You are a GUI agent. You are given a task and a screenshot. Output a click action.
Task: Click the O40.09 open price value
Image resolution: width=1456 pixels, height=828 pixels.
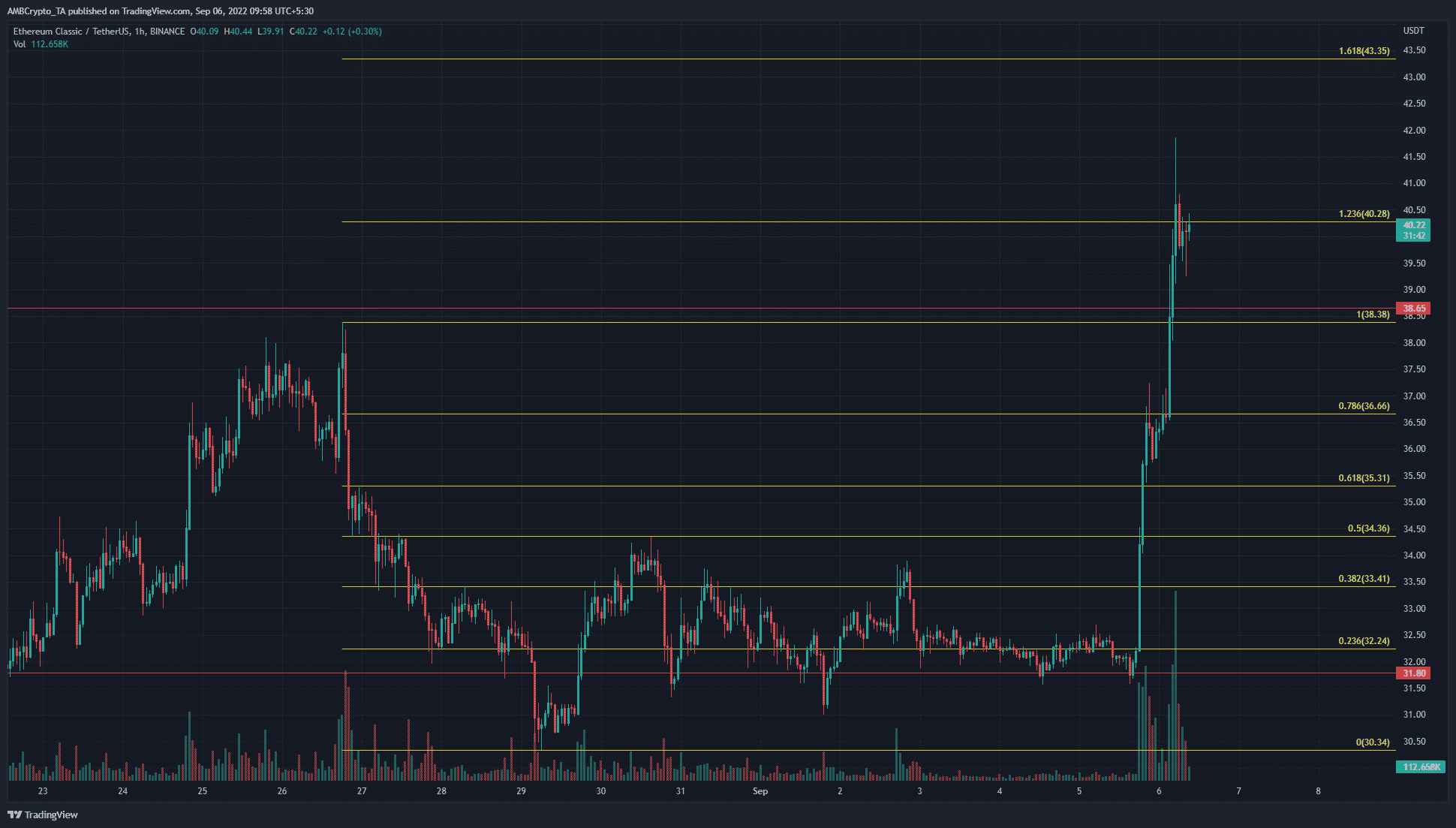[204, 32]
